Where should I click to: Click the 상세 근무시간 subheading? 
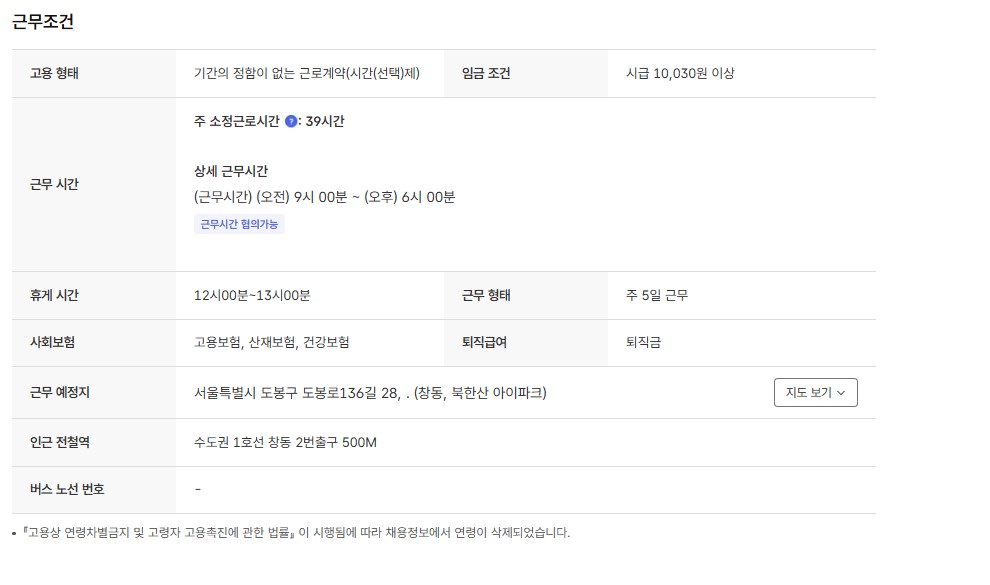(231, 172)
